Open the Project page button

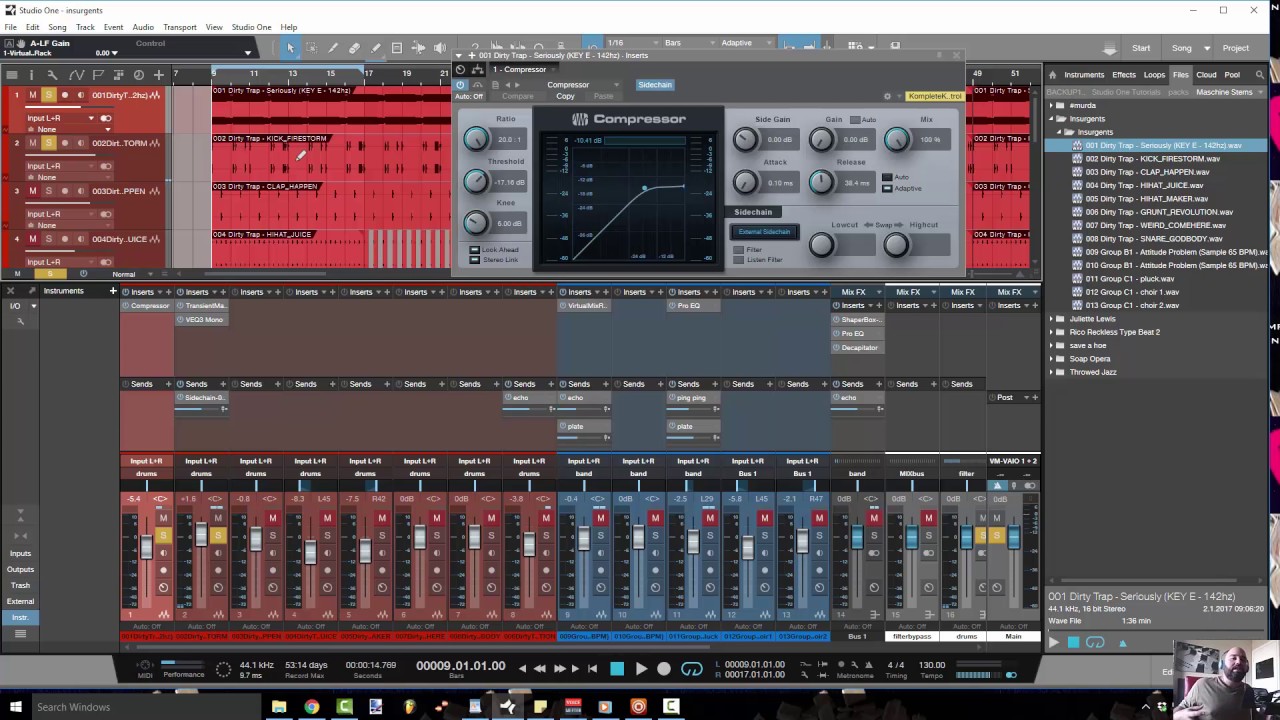[1236, 48]
